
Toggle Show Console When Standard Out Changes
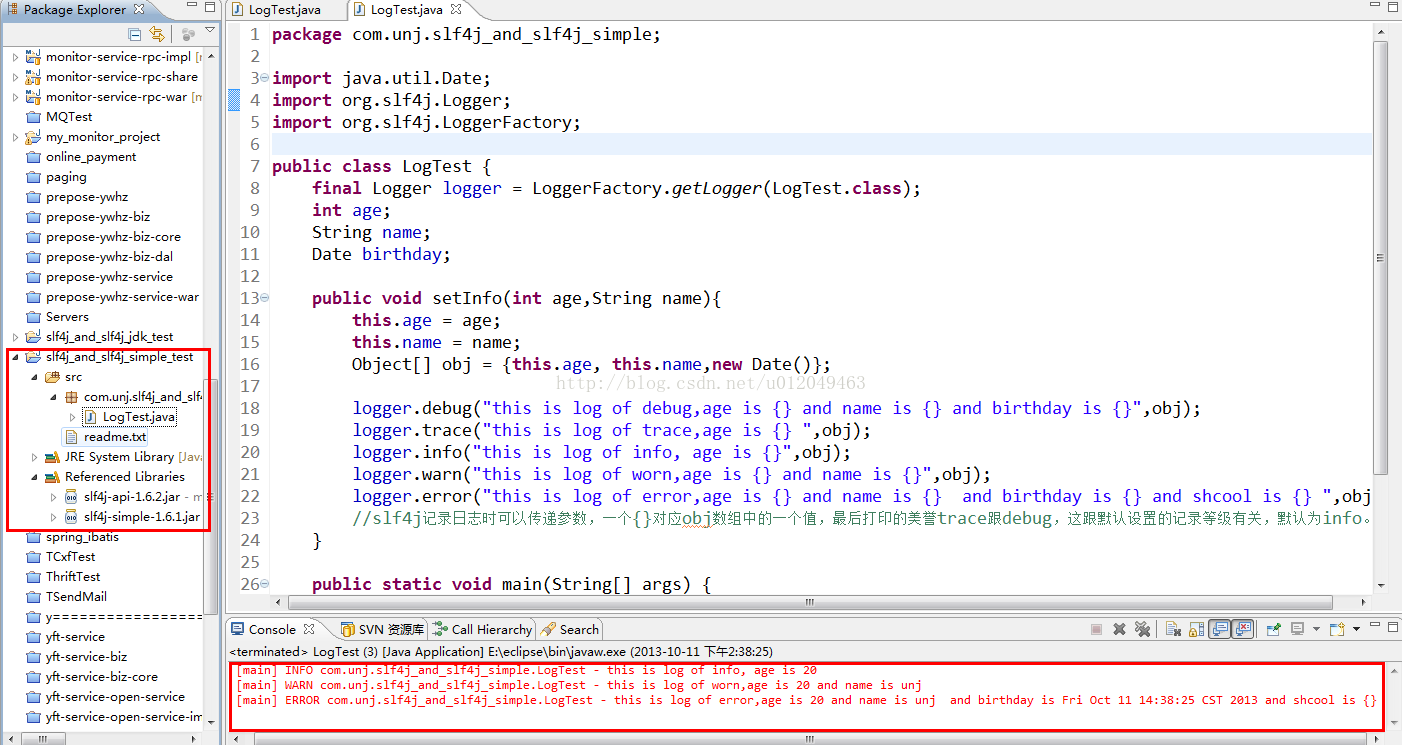tap(1220, 629)
